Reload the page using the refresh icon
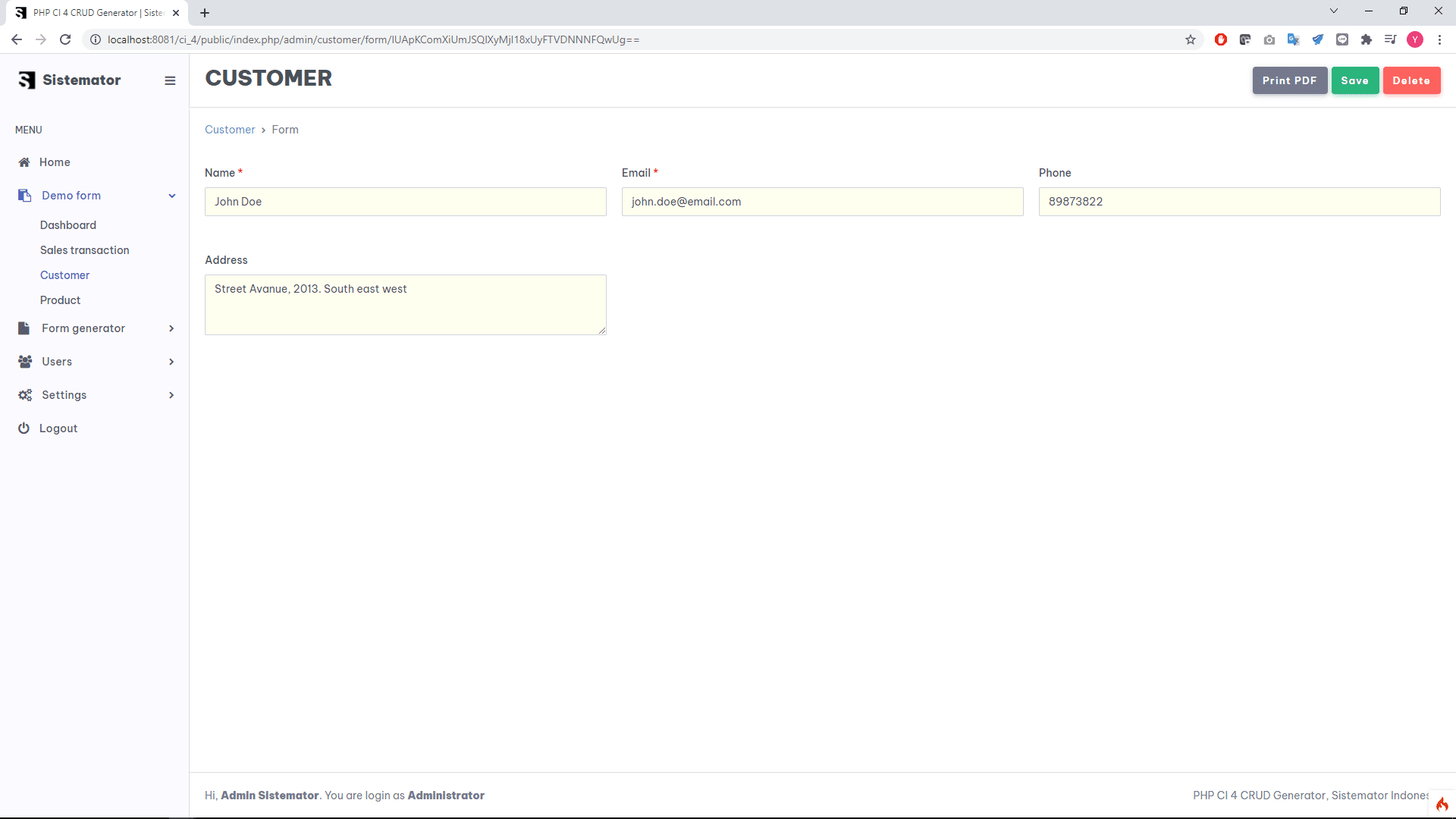The image size is (1456, 819). [65, 39]
